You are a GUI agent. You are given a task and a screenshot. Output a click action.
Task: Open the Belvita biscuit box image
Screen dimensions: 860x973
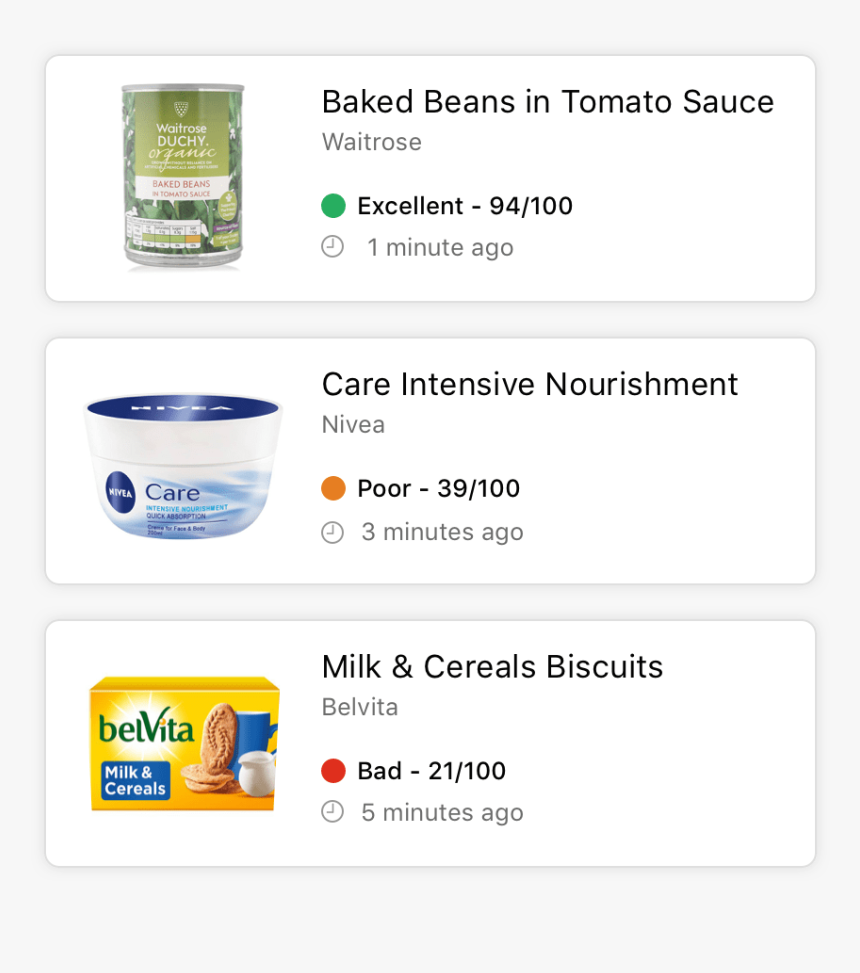(x=184, y=743)
